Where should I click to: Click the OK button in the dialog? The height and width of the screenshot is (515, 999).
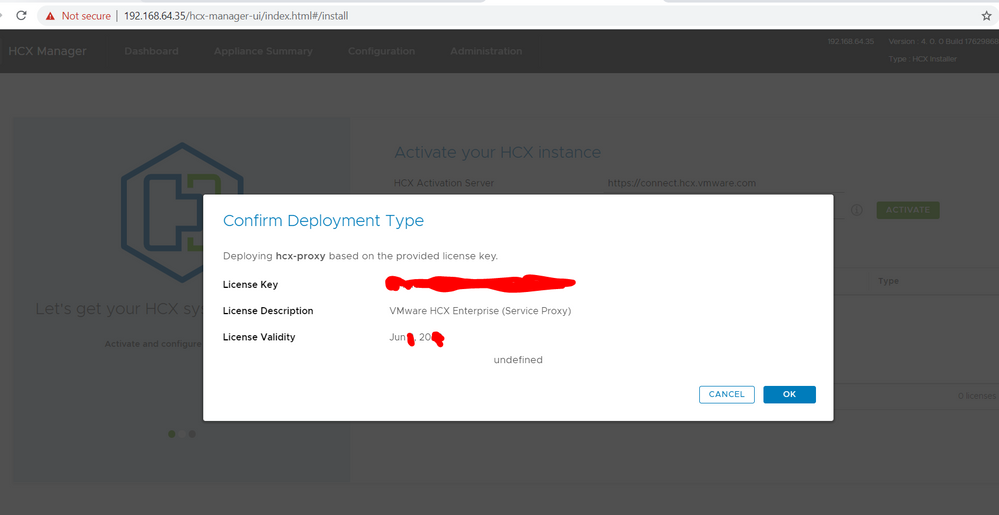coord(789,395)
